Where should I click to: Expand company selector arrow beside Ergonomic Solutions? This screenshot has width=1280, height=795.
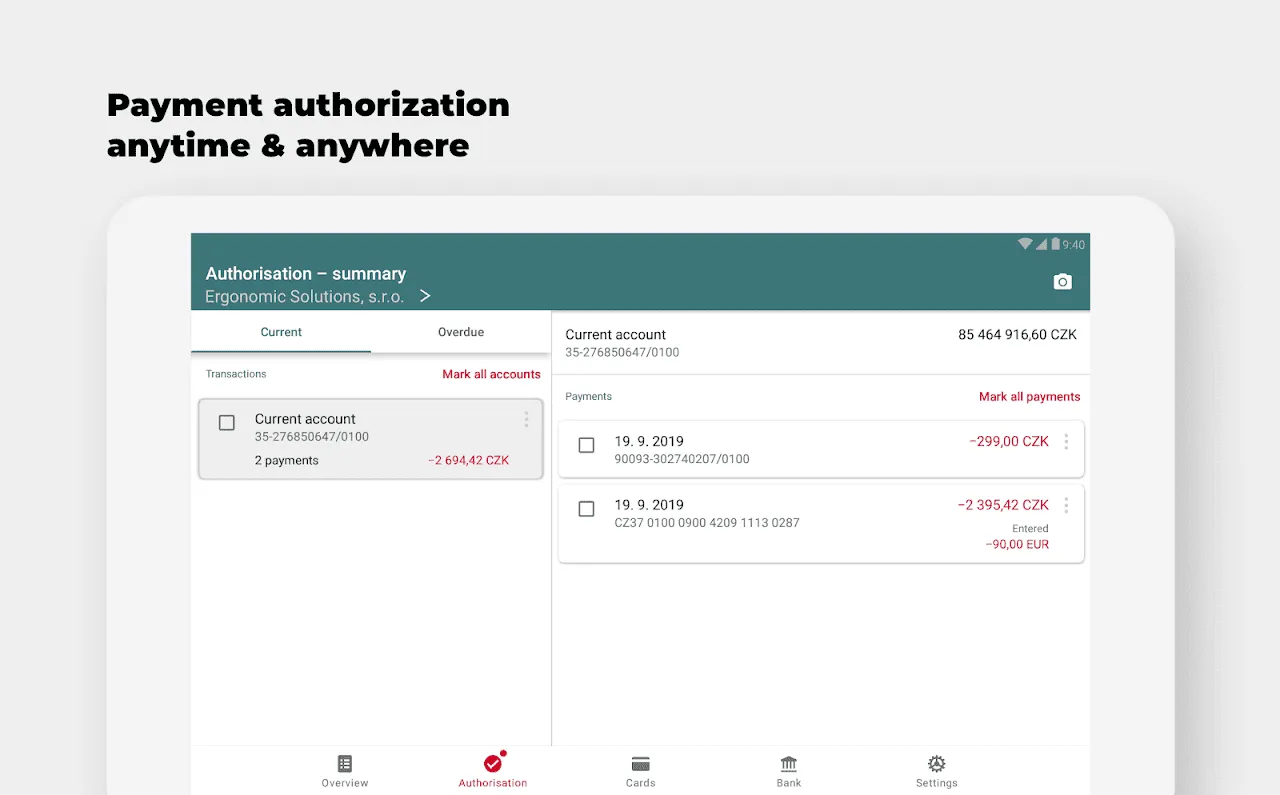pyautogui.click(x=425, y=296)
